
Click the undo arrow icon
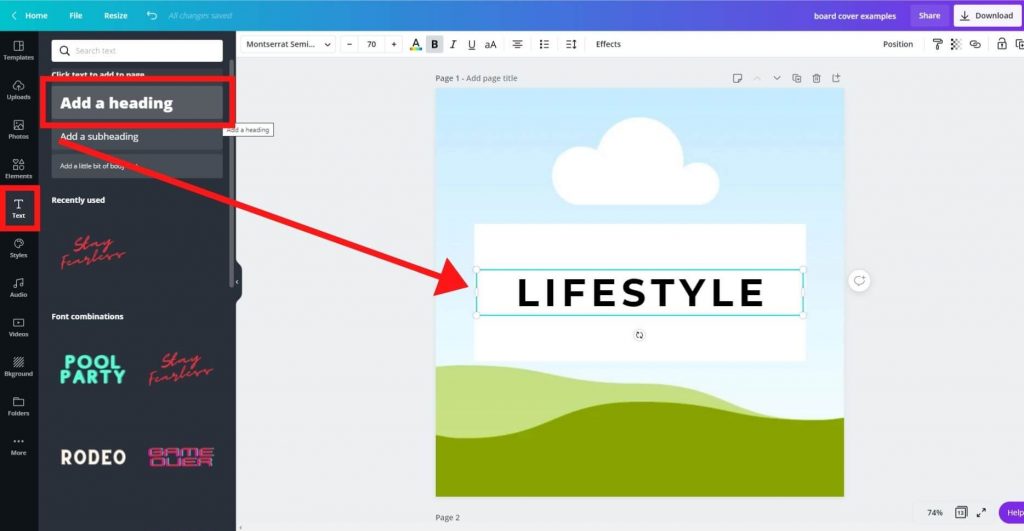pos(151,16)
